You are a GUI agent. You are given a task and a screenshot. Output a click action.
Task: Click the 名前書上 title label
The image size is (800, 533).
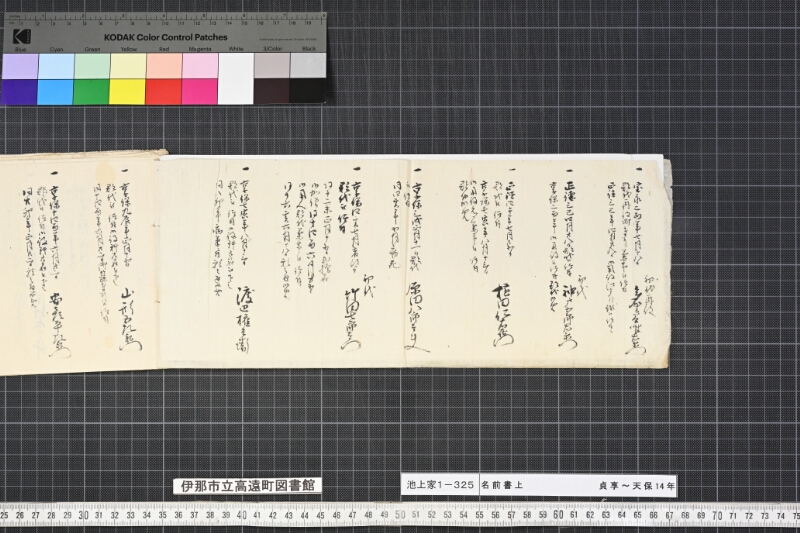(502, 486)
